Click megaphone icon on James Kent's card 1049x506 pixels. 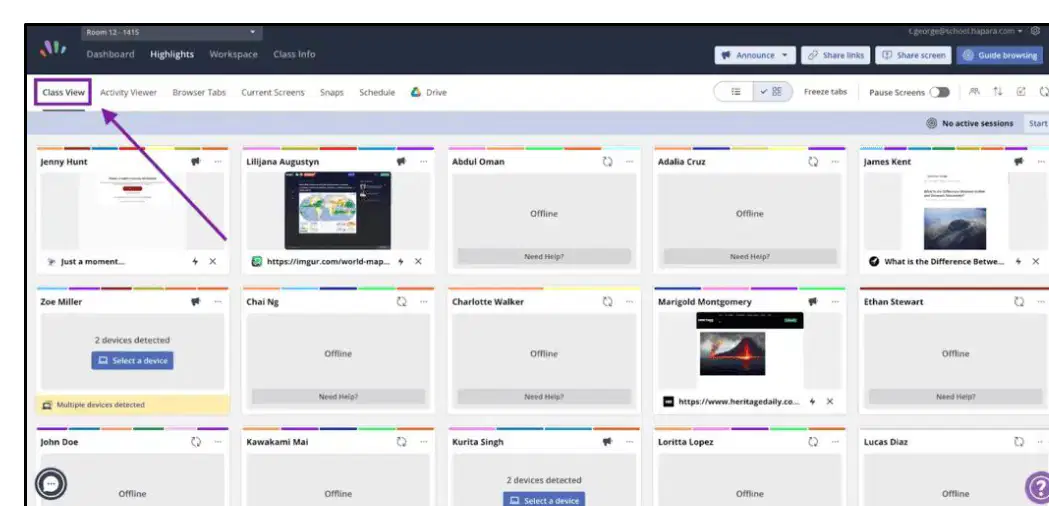tap(1018, 162)
